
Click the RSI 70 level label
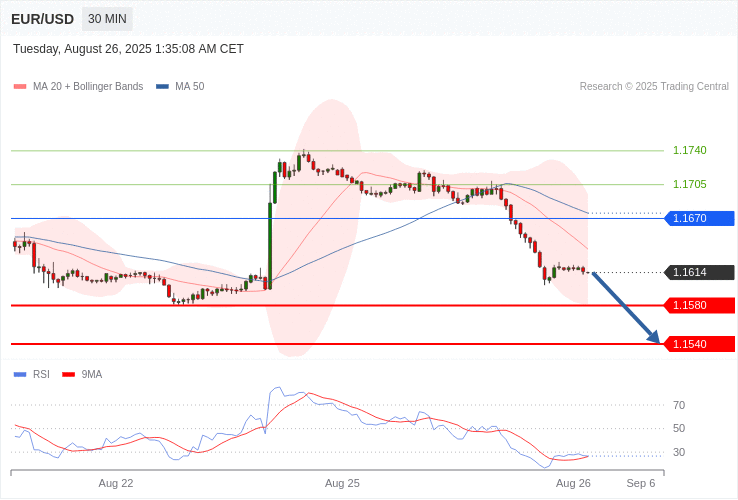point(679,405)
